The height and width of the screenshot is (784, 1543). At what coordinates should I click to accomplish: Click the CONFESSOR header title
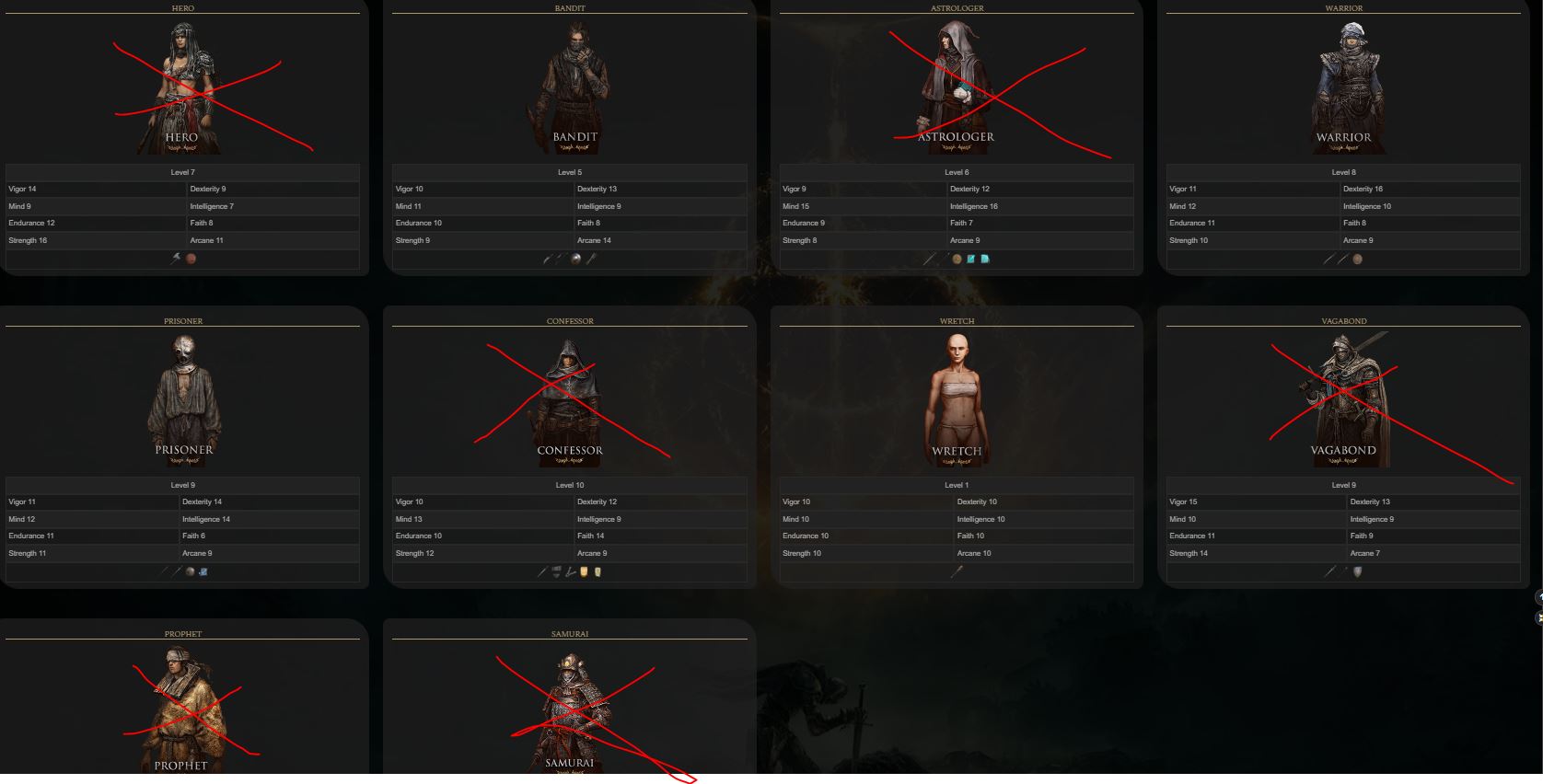point(570,321)
